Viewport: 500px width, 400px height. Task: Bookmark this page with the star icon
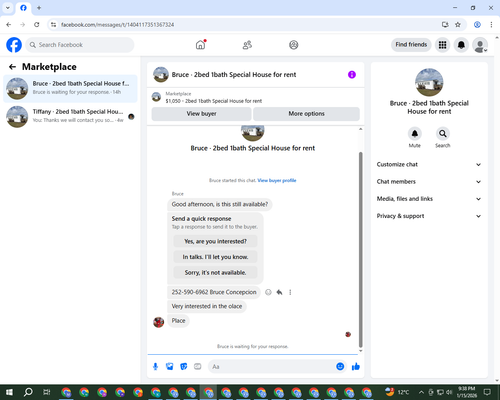458,25
